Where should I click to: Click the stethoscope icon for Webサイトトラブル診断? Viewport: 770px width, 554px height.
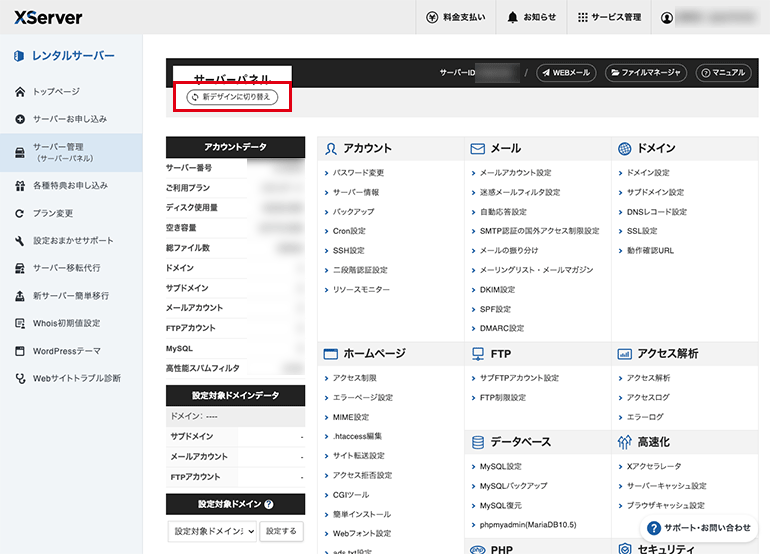[x=20, y=379]
